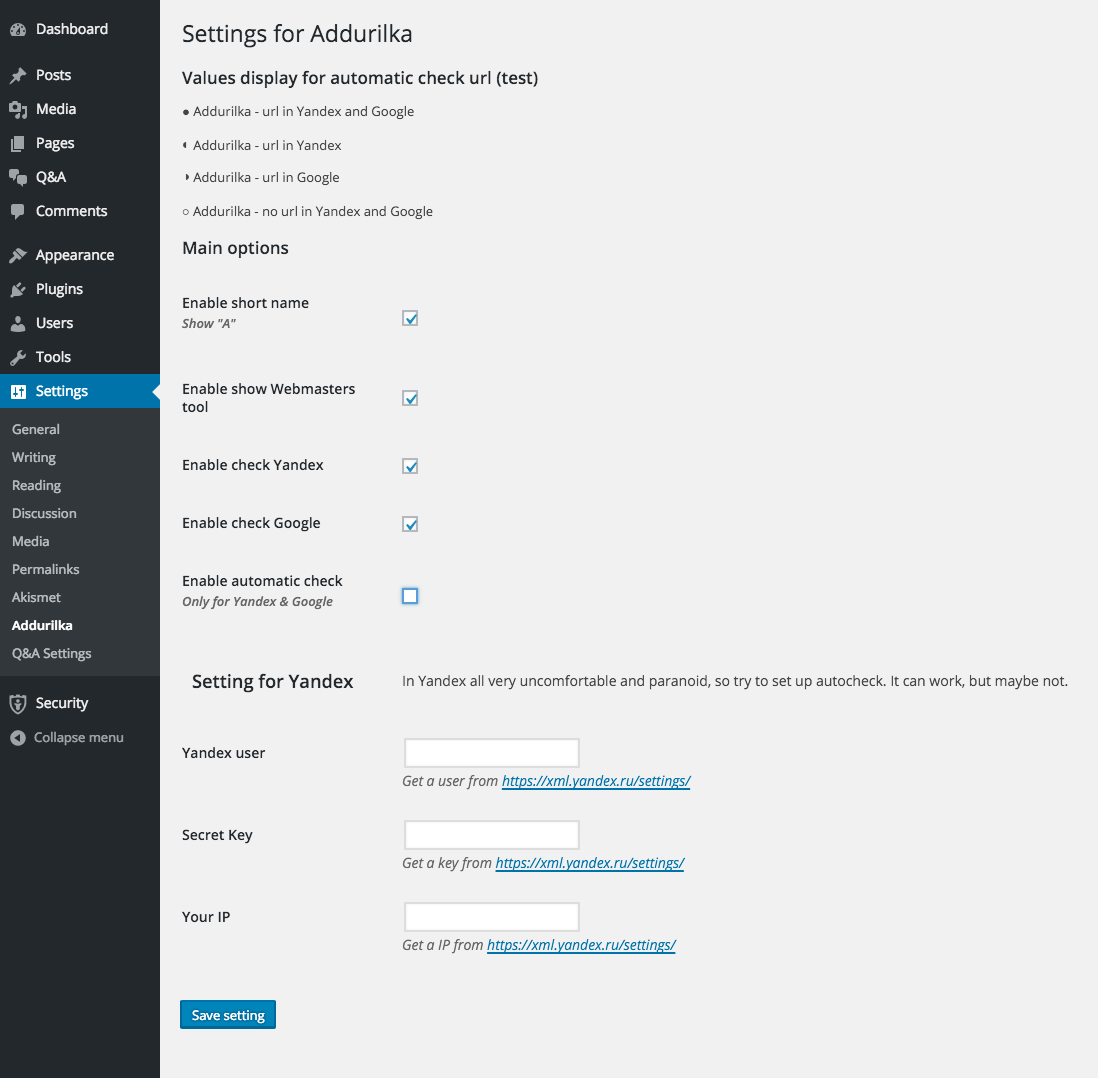The width and height of the screenshot is (1098, 1078).
Task: Open xml.yandex.ru link under Yandex user
Action: 596,781
